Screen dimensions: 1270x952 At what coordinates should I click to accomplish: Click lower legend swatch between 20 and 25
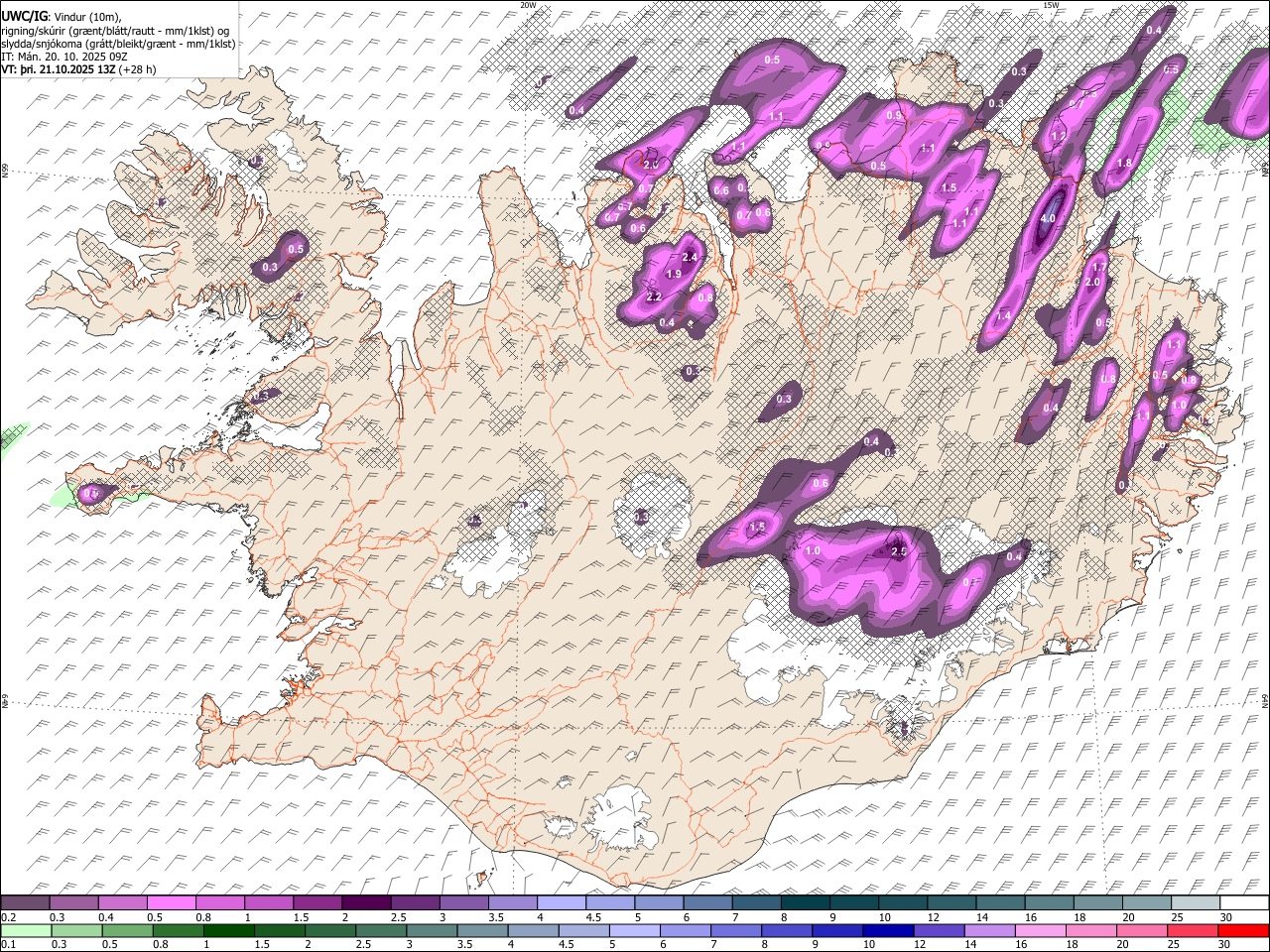coord(1142,930)
